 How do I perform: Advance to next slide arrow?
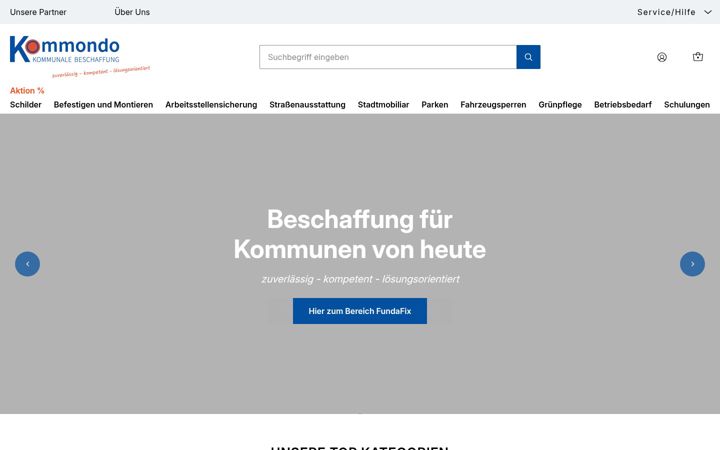pos(692,264)
